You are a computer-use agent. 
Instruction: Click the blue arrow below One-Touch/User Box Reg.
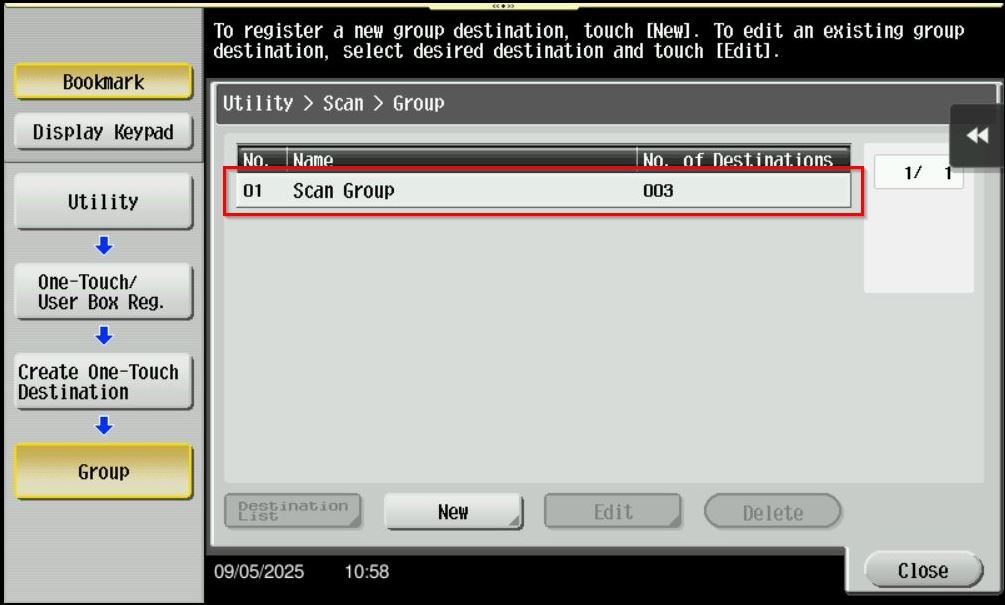click(x=104, y=336)
